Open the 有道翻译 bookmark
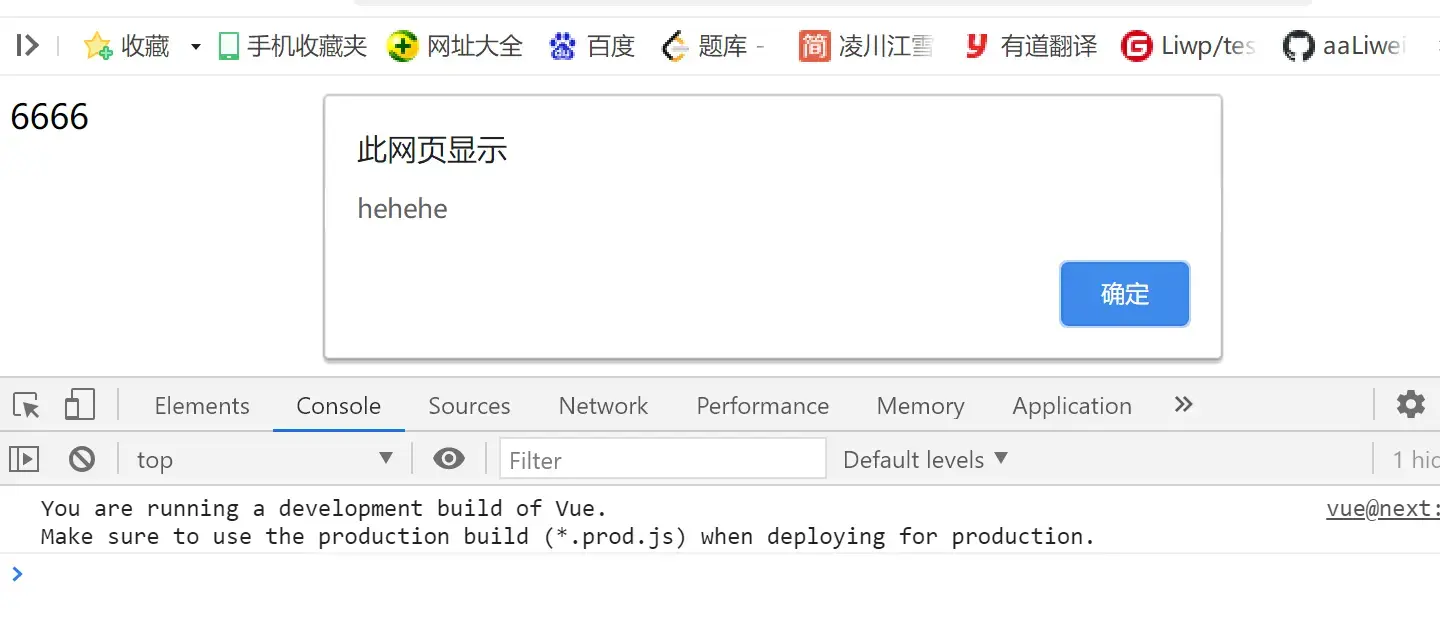The width and height of the screenshot is (1440, 620). tap(1030, 46)
